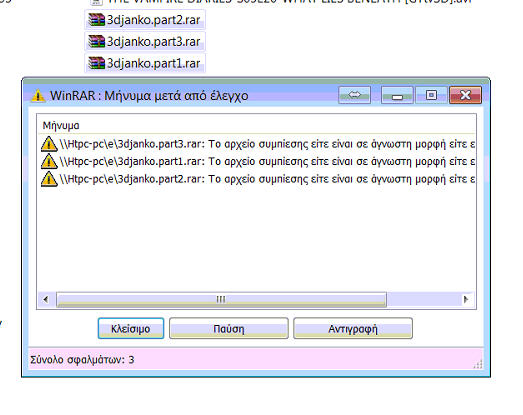
Task: Click the Αντιγραφή button
Action: [353, 329]
